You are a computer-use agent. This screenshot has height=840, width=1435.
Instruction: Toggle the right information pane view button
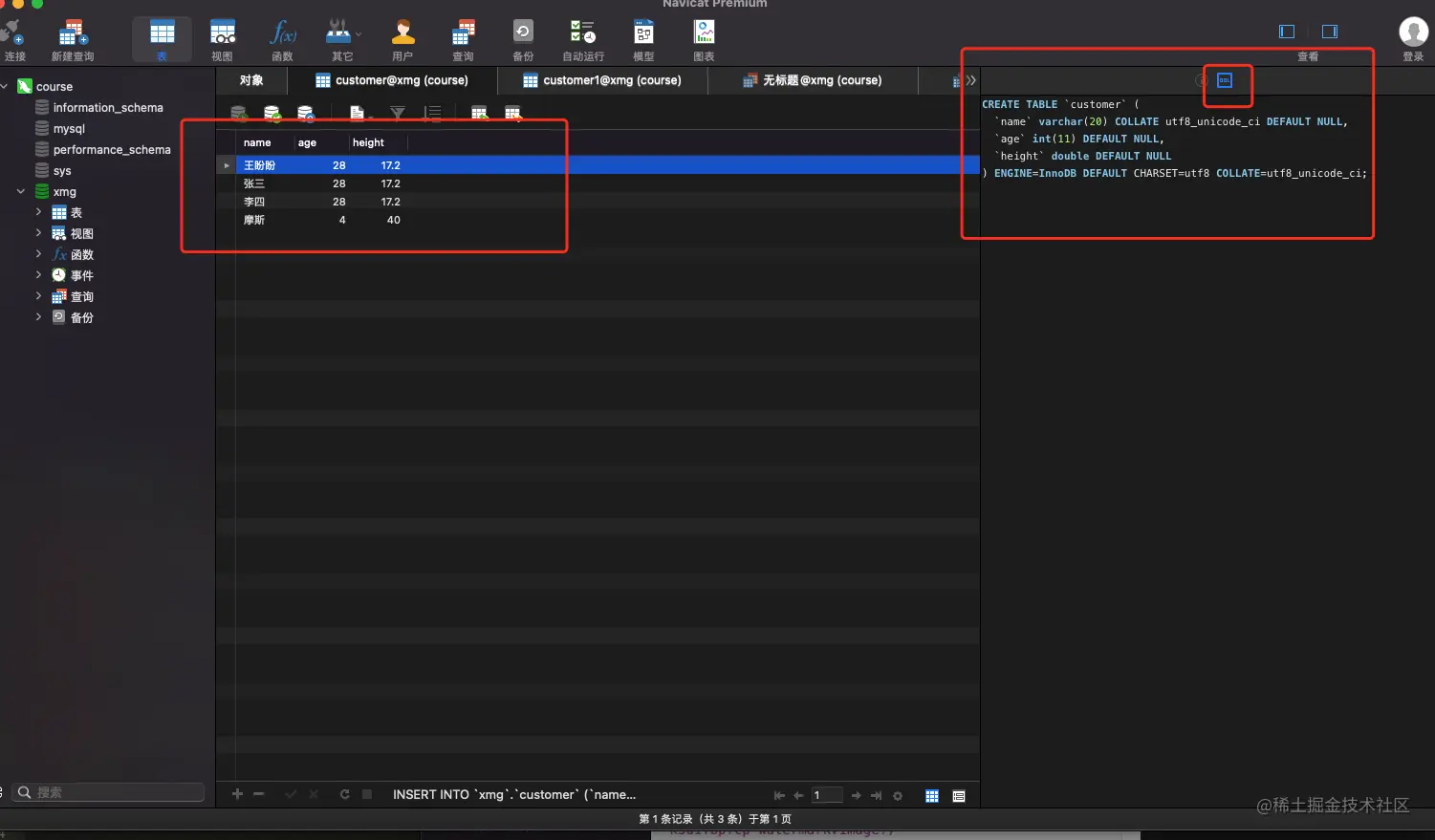pyautogui.click(x=1330, y=32)
